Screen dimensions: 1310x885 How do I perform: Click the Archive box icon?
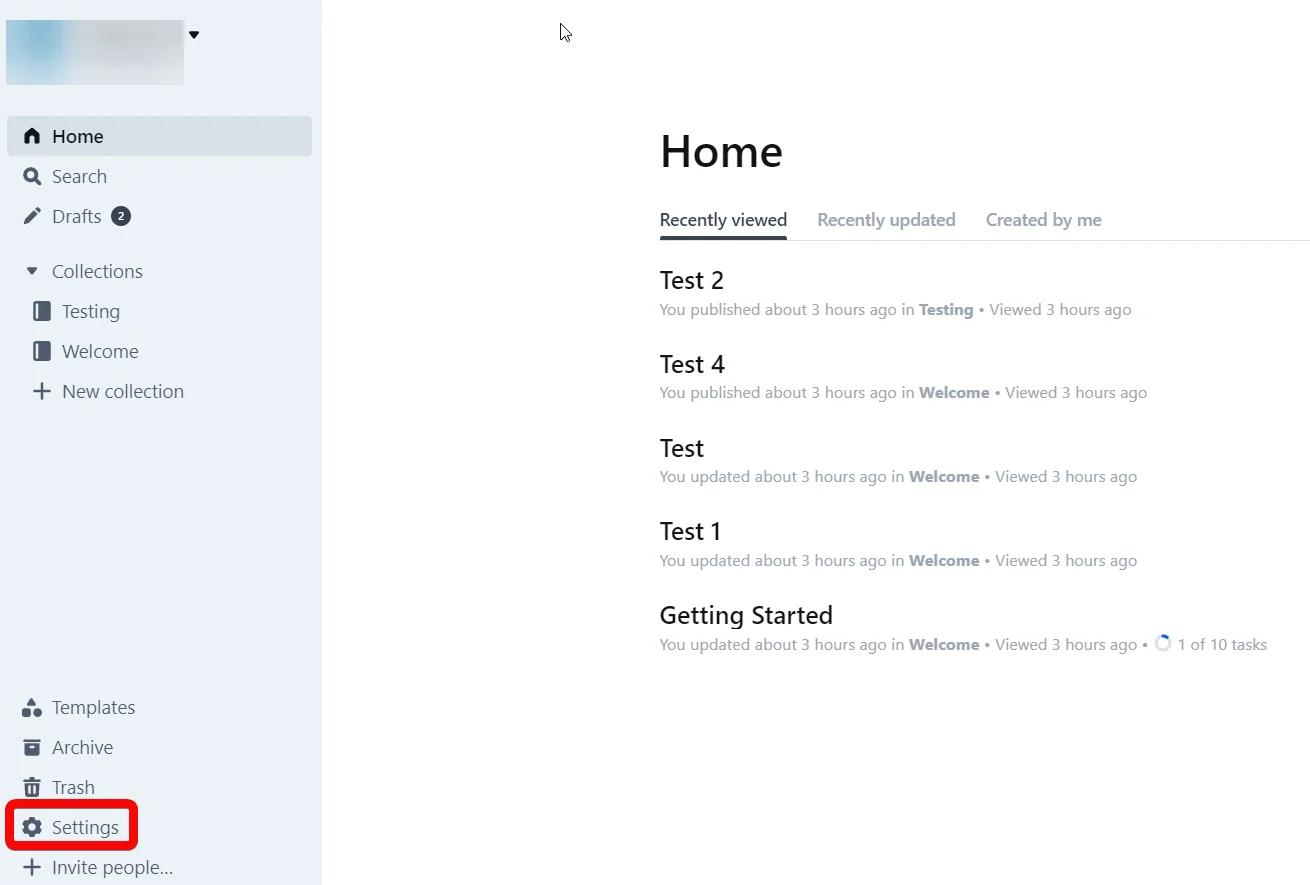pyautogui.click(x=32, y=748)
